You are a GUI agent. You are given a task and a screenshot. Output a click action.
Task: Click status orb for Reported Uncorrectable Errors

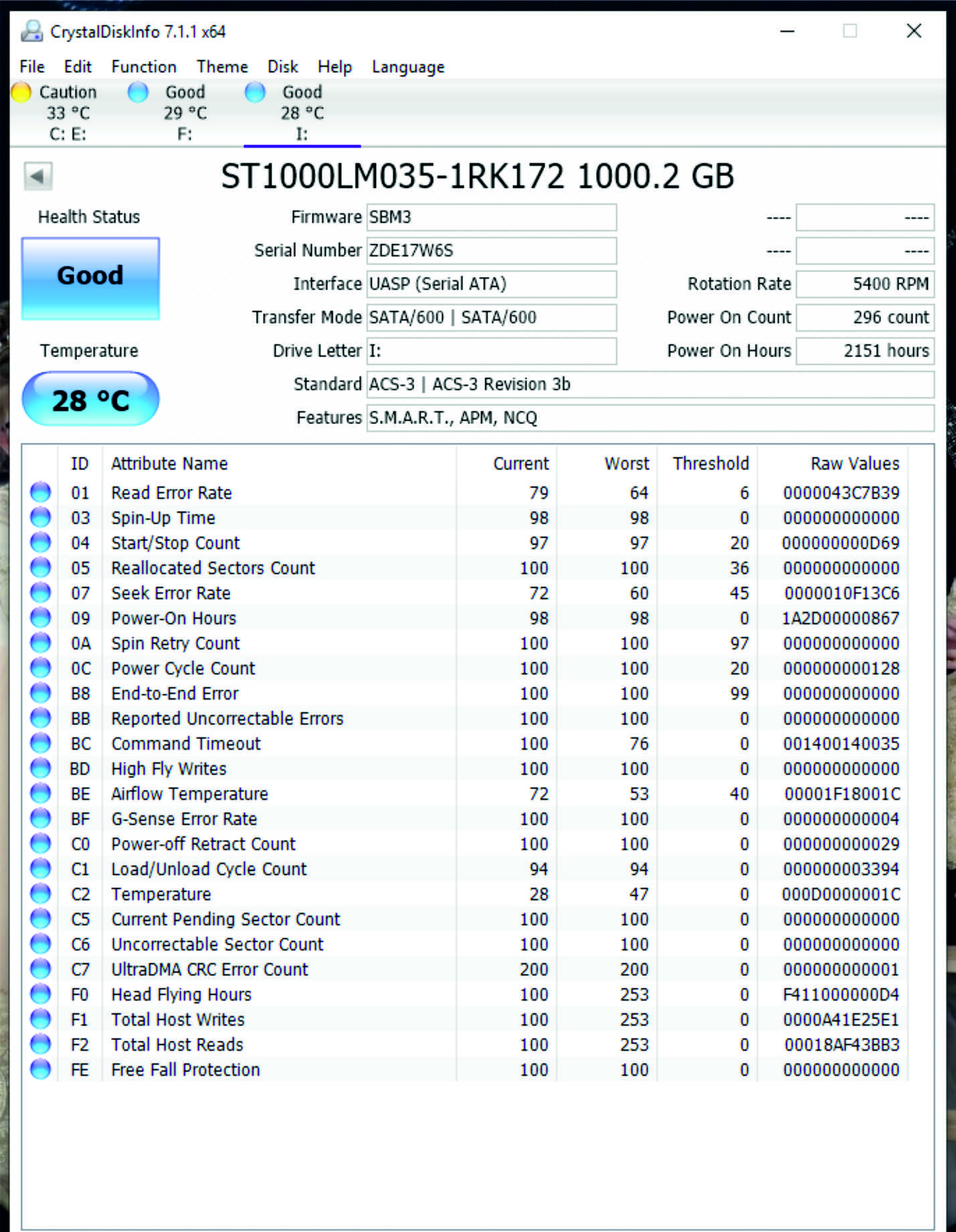[41, 718]
